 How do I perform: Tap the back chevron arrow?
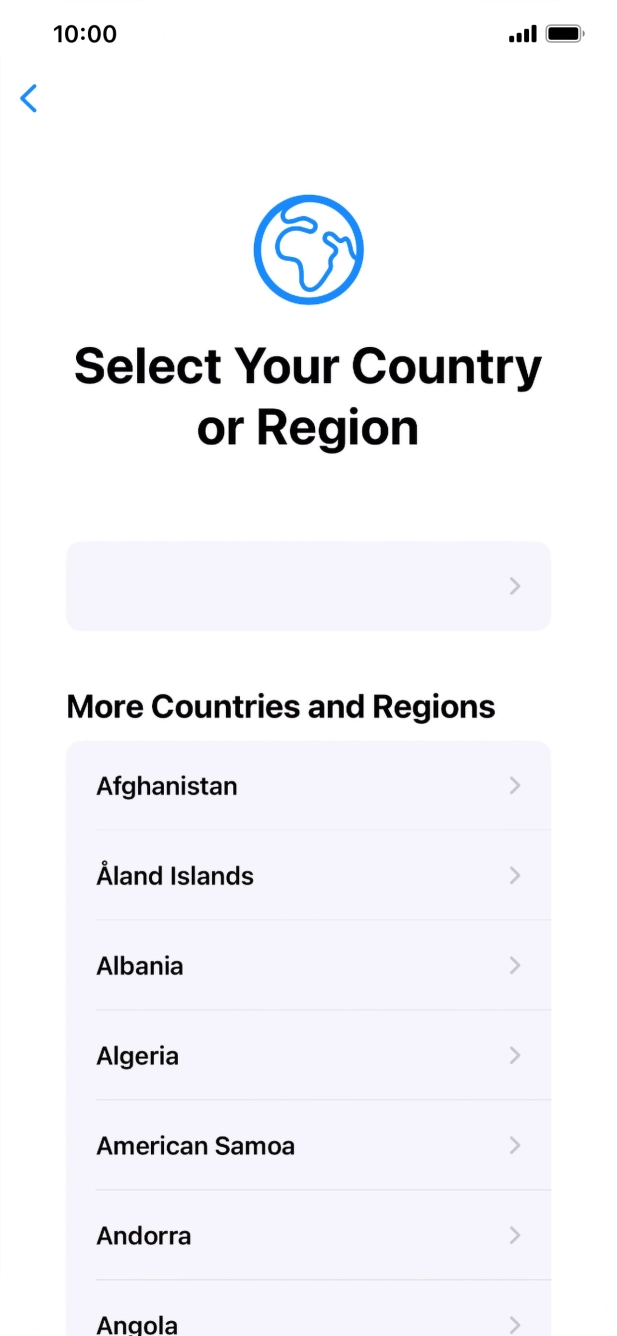28,99
